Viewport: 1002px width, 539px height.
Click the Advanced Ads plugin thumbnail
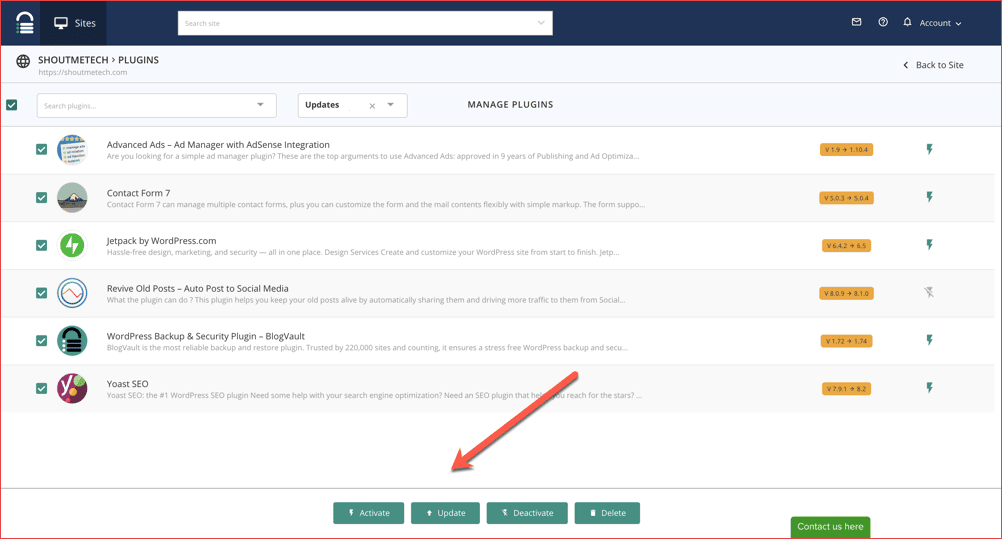72,150
